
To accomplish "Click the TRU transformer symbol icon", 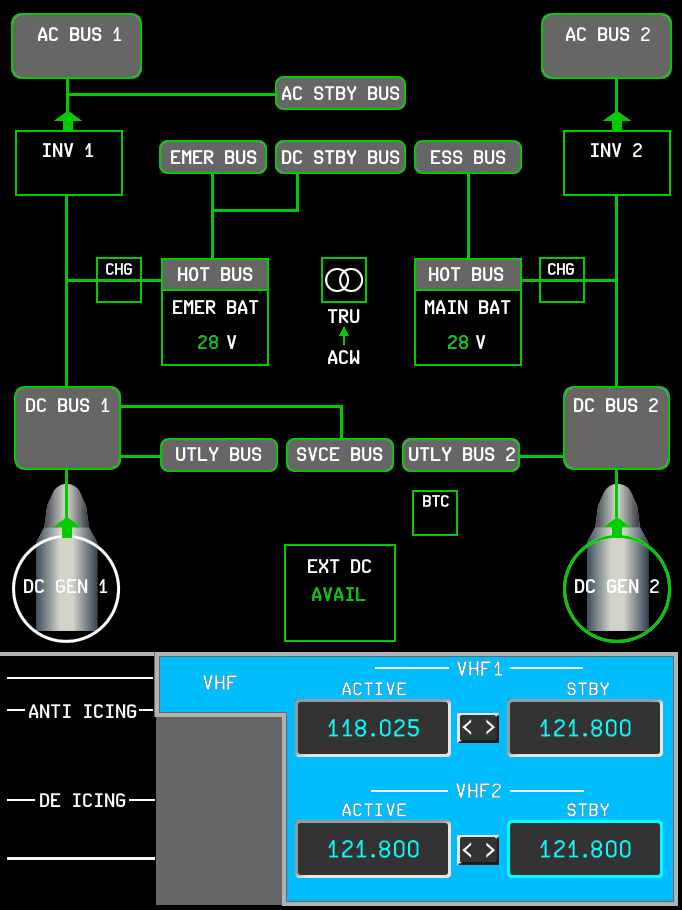I will (344, 280).
